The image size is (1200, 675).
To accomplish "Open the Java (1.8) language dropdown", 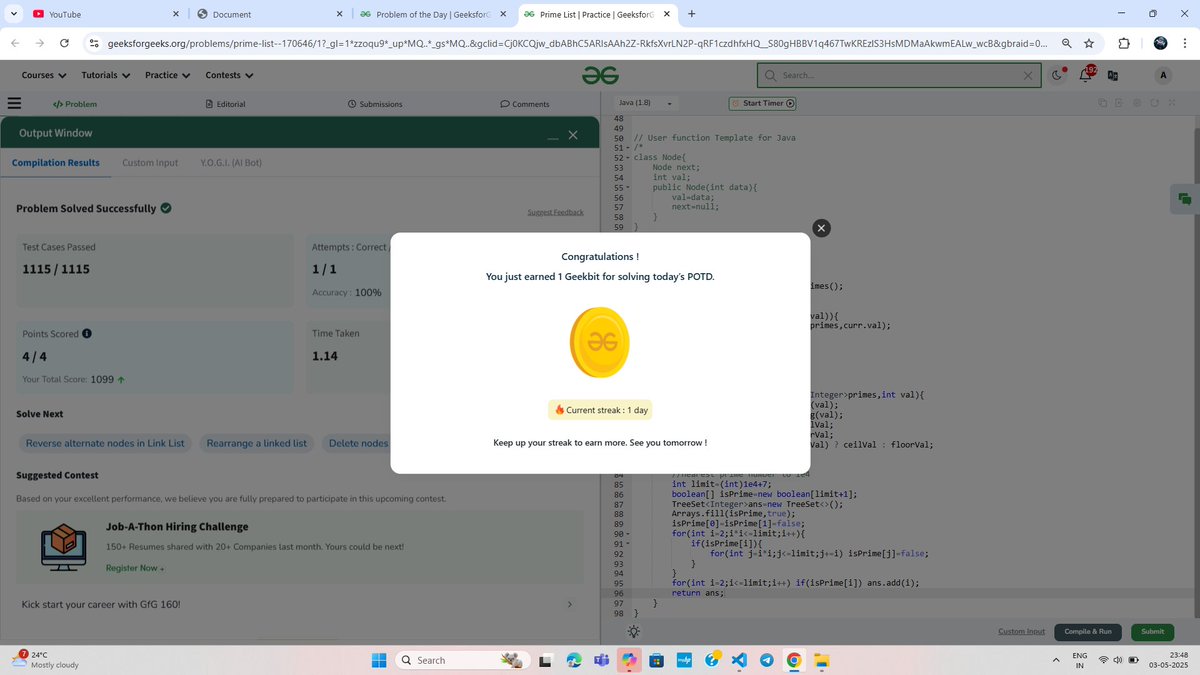I will (645, 103).
